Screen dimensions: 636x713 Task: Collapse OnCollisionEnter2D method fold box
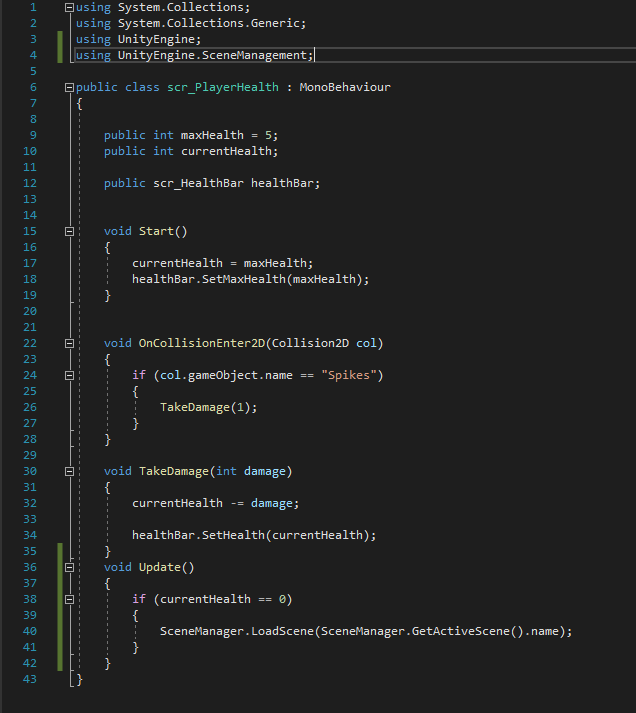tap(69, 343)
